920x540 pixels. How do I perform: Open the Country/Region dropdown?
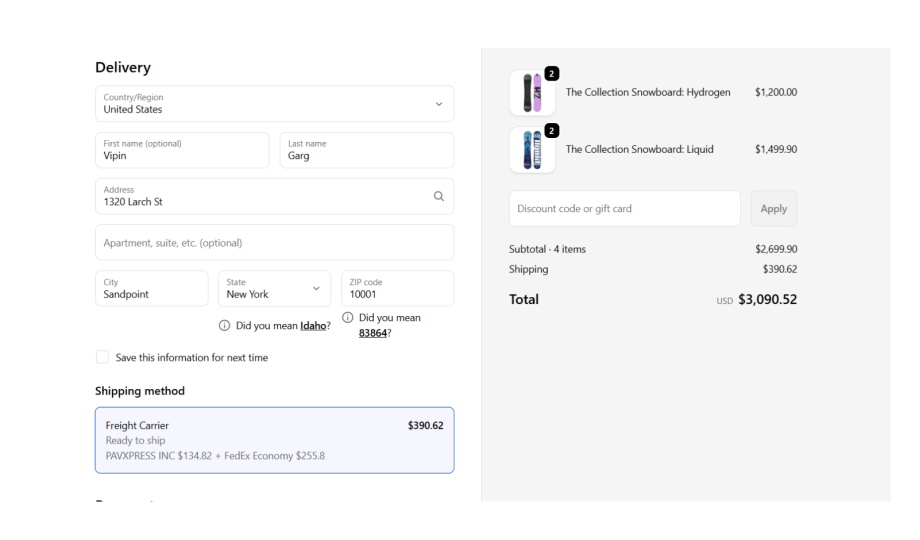[274, 104]
